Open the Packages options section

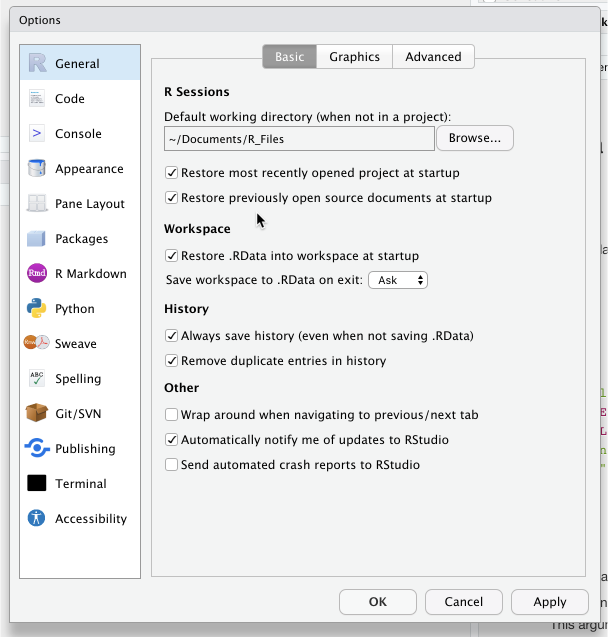80,238
